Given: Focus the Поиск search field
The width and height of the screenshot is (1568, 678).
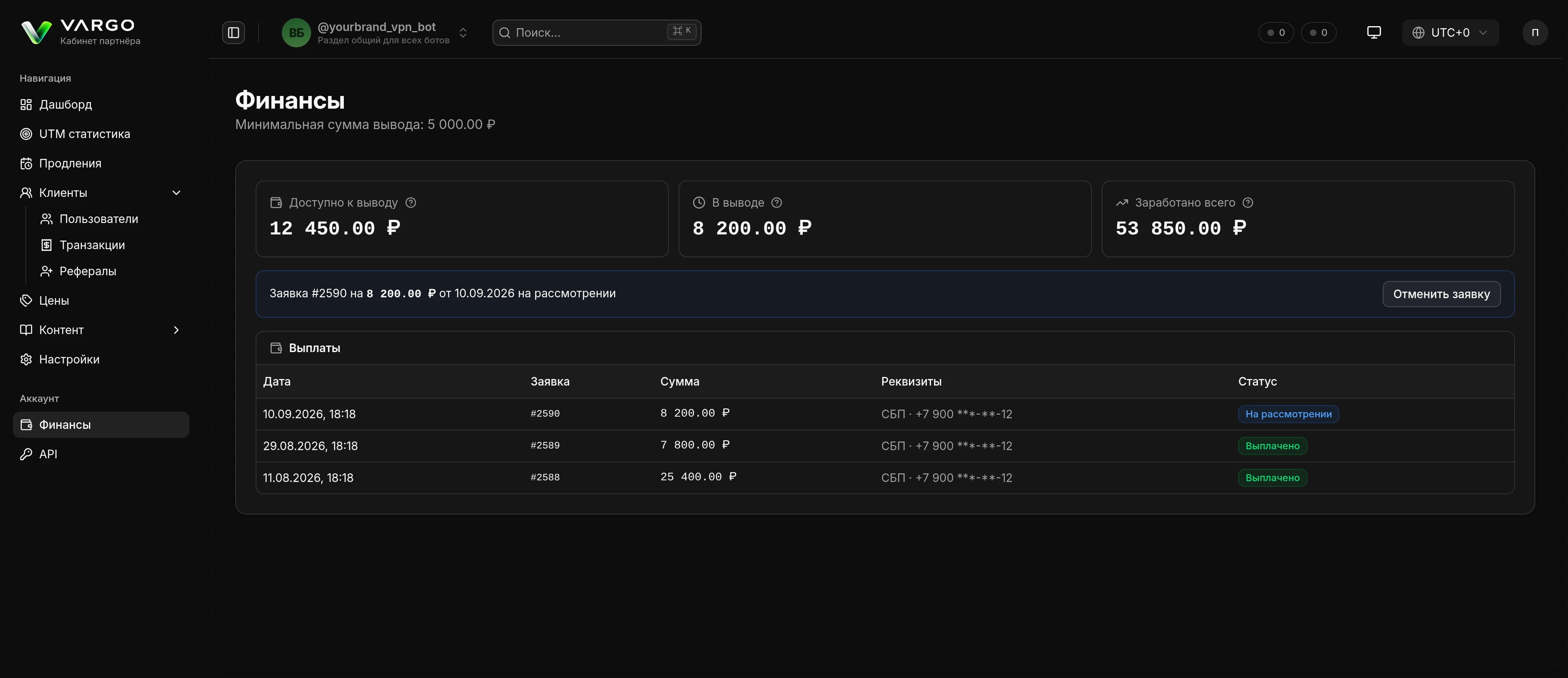Looking at the screenshot, I should click(x=596, y=32).
